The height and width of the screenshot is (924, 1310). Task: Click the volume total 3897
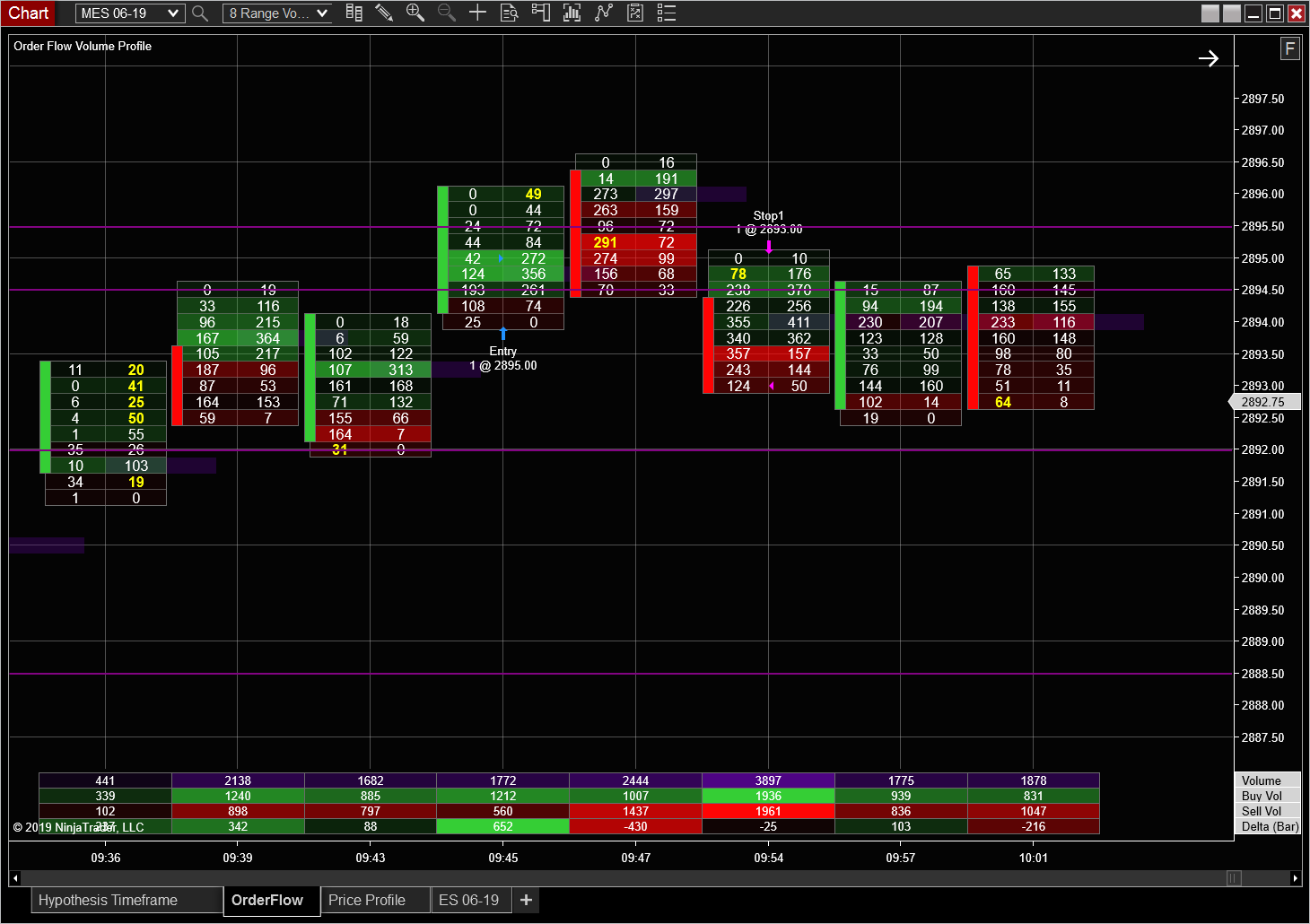click(768, 780)
